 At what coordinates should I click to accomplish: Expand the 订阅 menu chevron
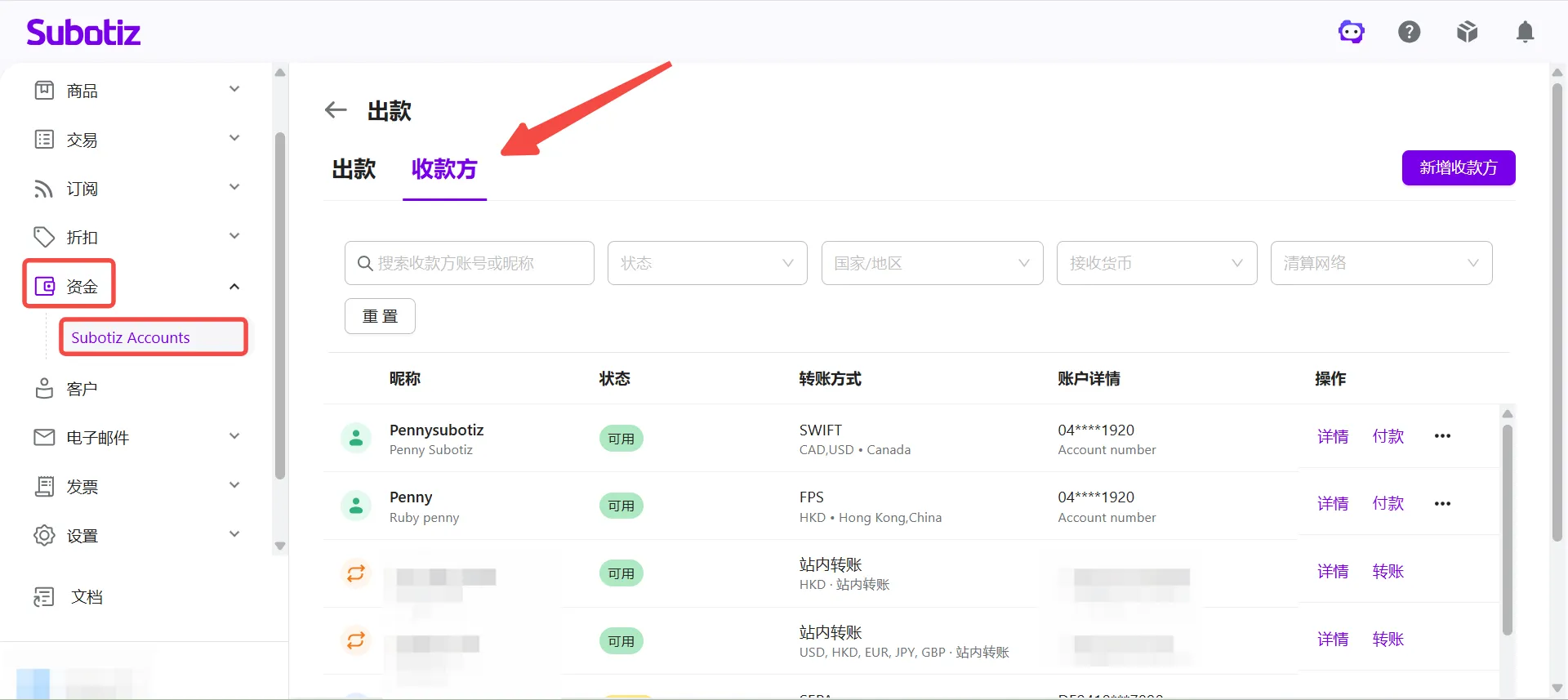234,187
